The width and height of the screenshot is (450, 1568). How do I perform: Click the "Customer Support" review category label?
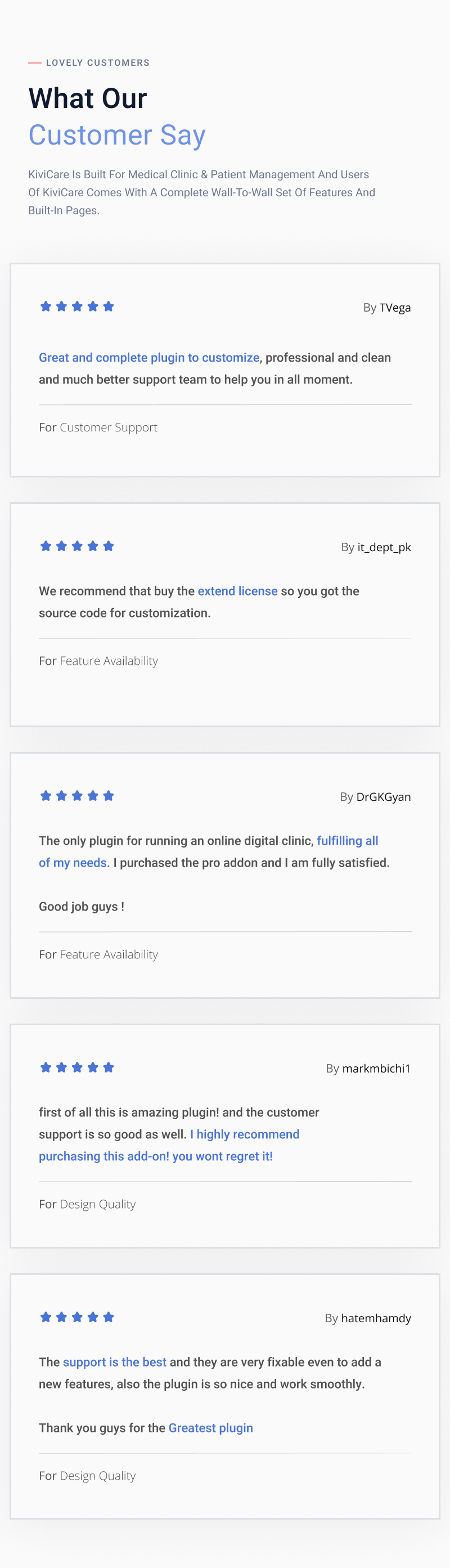109,427
